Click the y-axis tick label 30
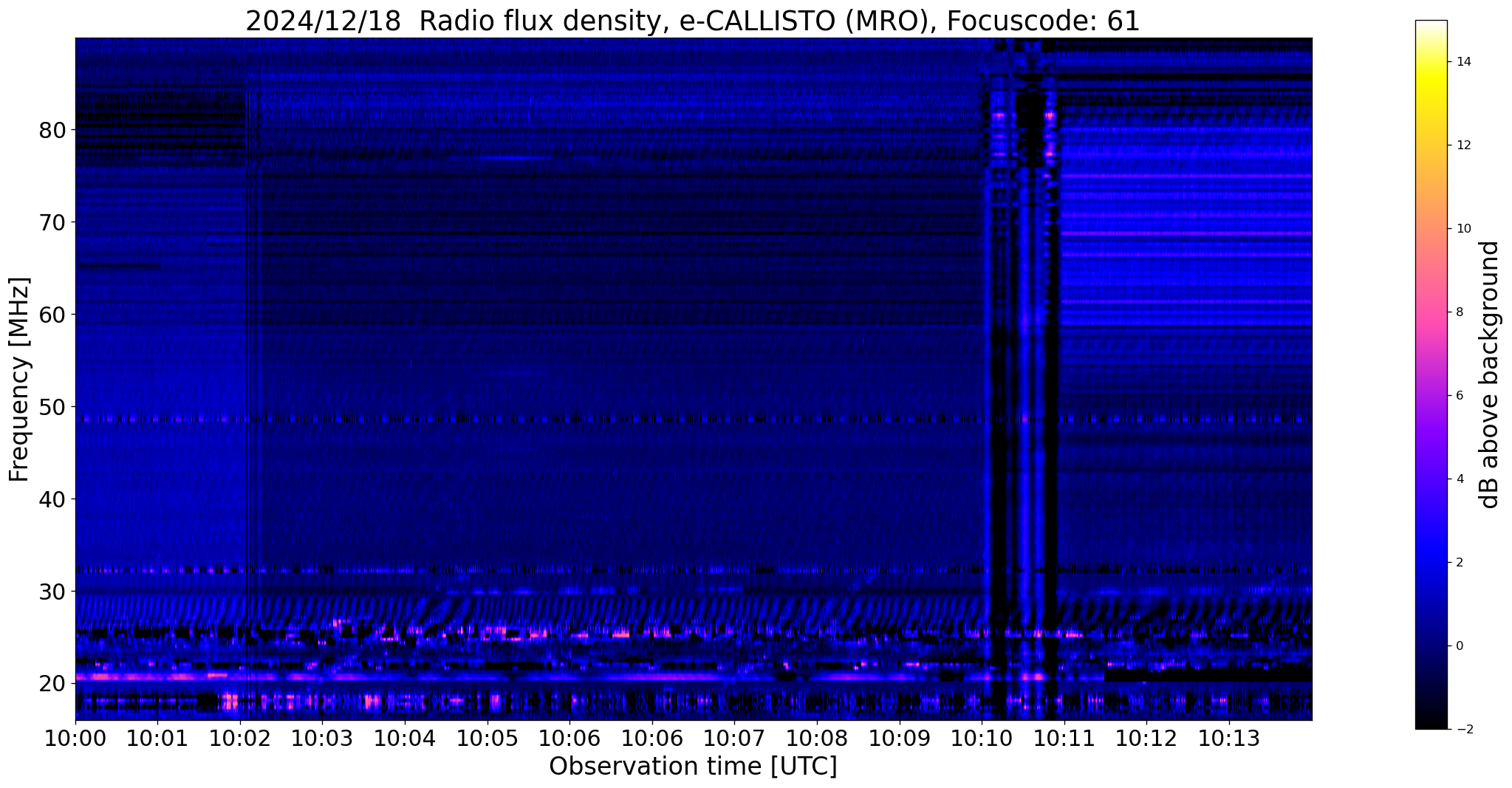Image resolution: width=1512 pixels, height=788 pixels. (52, 592)
